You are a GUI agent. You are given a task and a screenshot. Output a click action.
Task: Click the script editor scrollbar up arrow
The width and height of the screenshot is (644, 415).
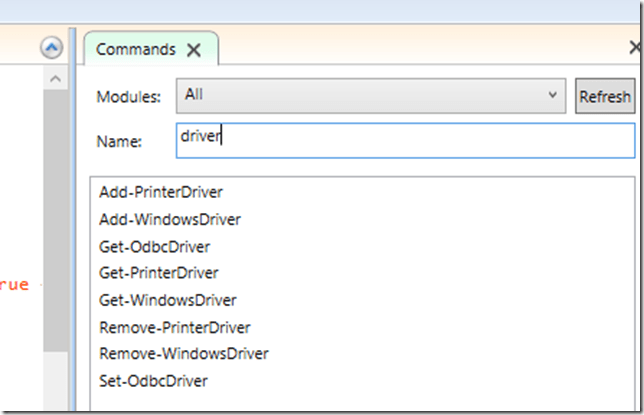tap(55, 78)
